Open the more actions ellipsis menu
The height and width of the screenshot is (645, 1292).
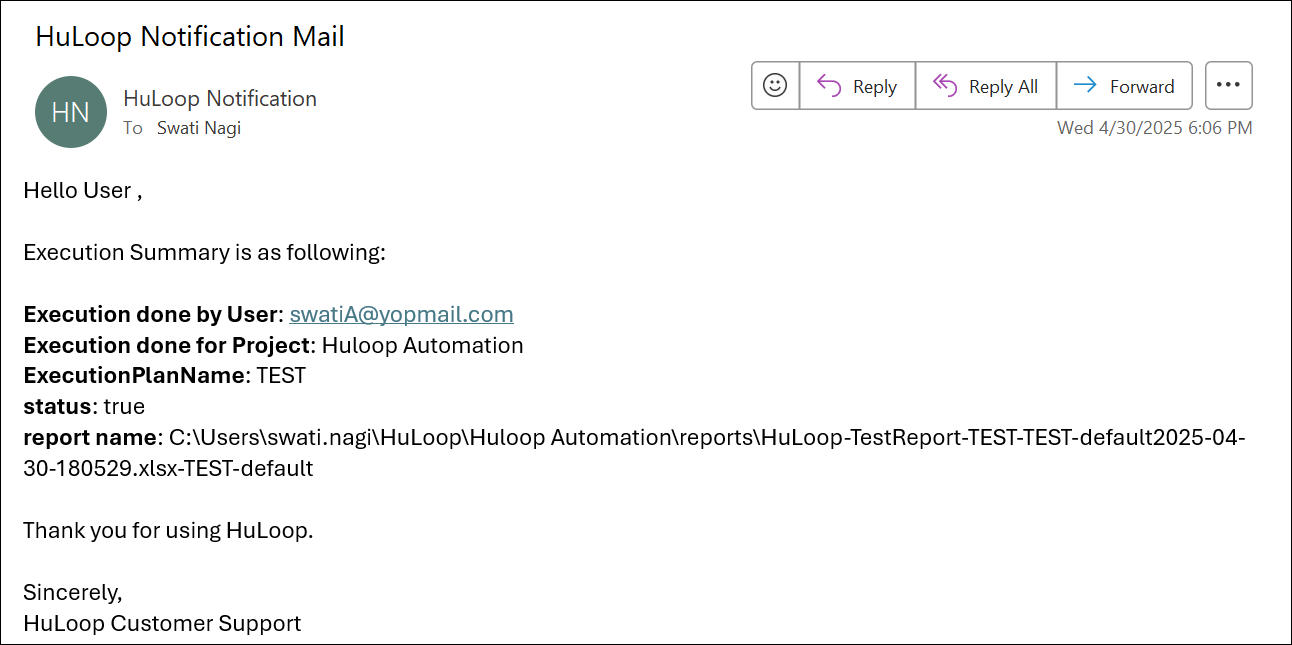1228,86
